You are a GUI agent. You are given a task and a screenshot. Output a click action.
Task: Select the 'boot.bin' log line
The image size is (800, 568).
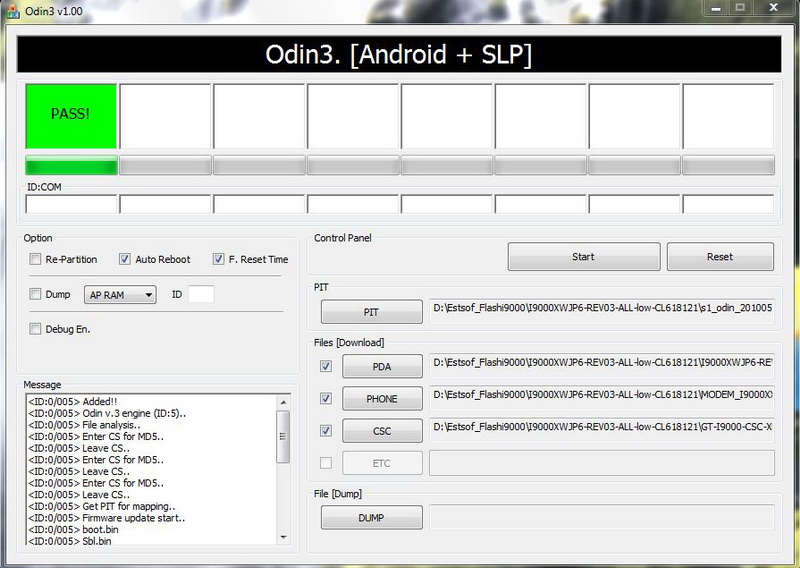pos(73,530)
